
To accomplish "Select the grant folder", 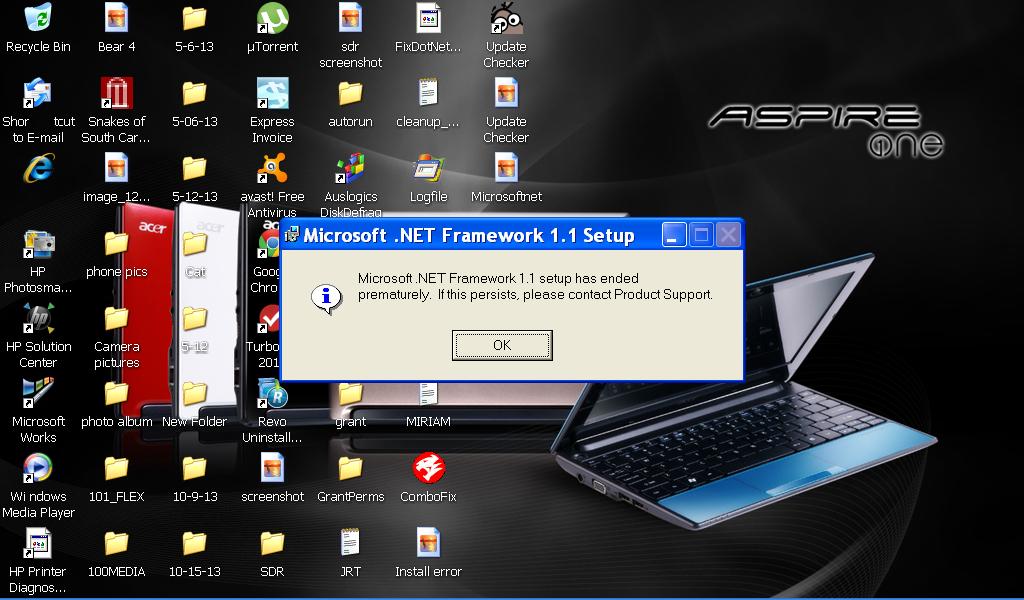I will pyautogui.click(x=350, y=394).
